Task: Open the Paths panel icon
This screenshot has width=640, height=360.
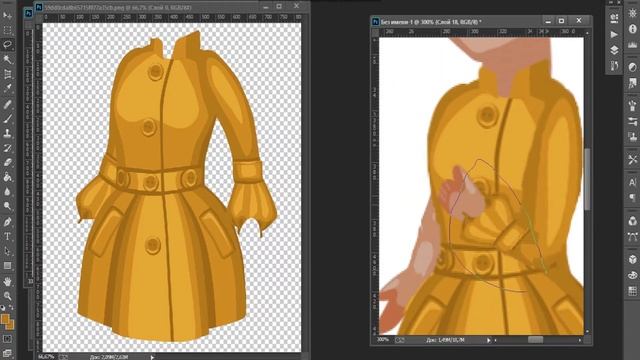Action: [632, 237]
